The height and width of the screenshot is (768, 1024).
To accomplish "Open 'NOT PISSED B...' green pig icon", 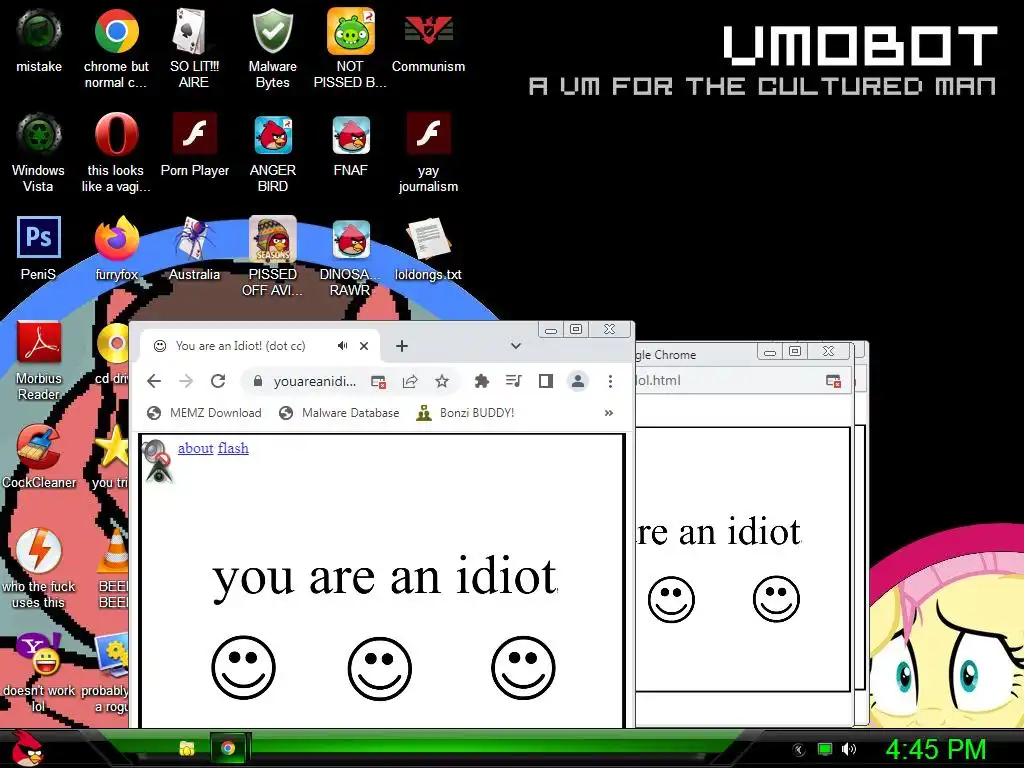I will click(x=350, y=49).
